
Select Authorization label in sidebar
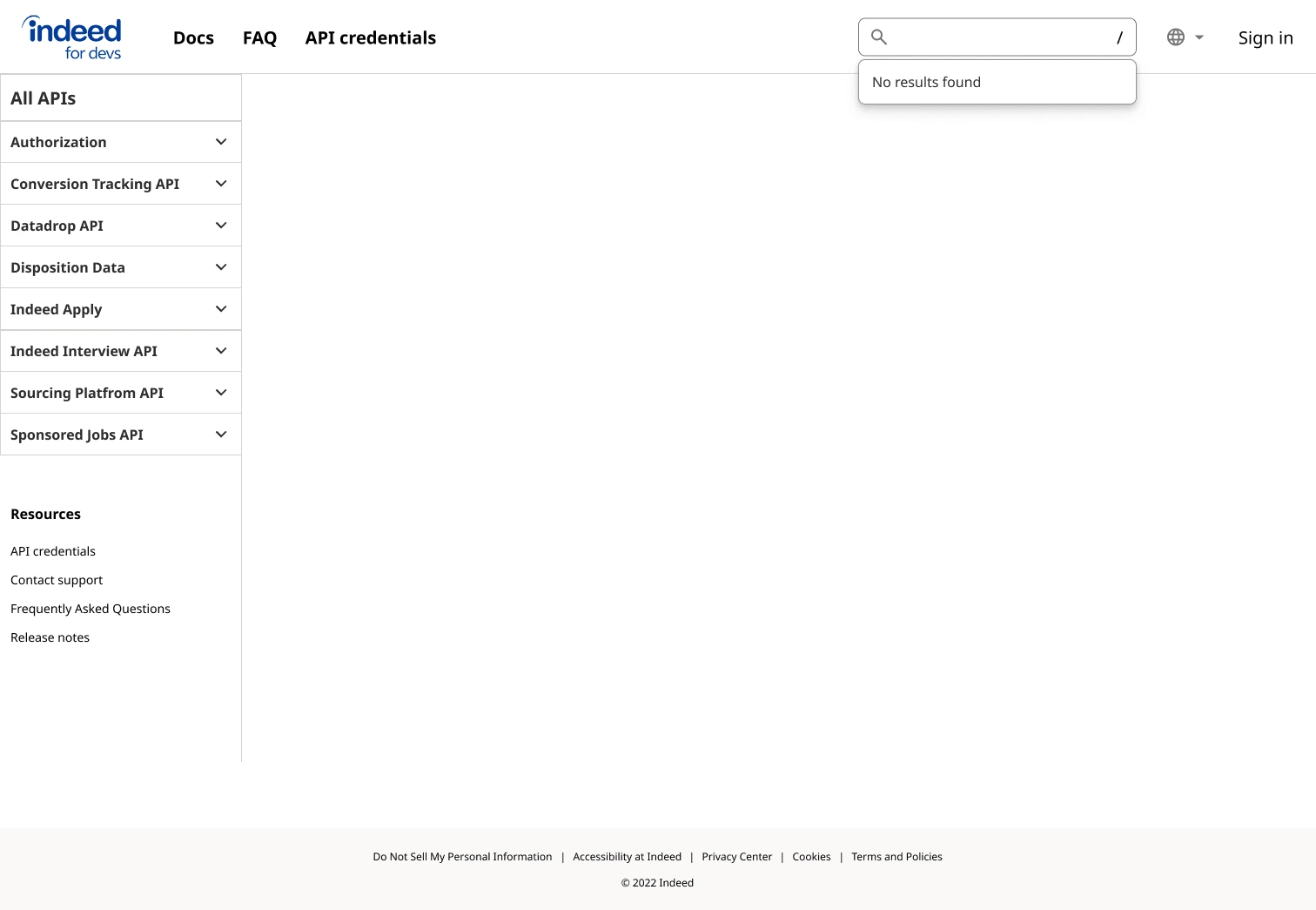58,142
